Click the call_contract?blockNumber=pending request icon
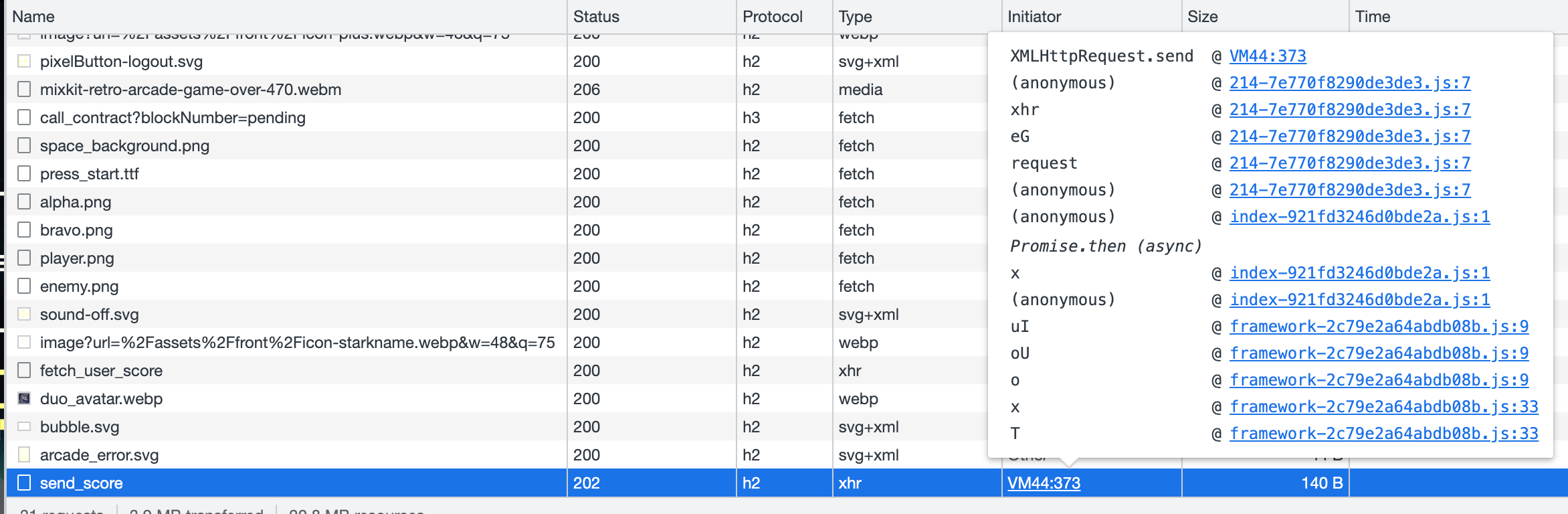Image resolution: width=1568 pixels, height=514 pixels. pos(24,118)
